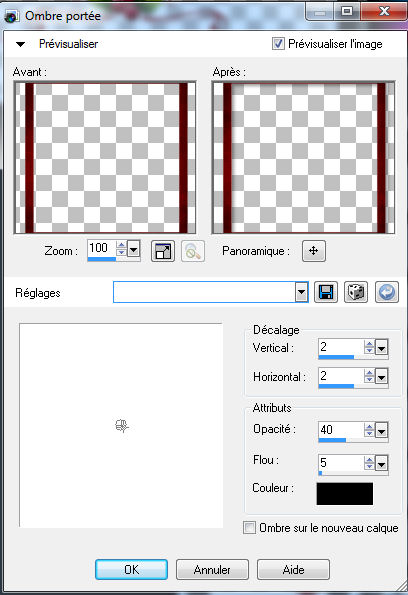Viewport: 408px width, 595px height.
Task: Open the Zoom value dropdown arrow
Action: [x=133, y=250]
